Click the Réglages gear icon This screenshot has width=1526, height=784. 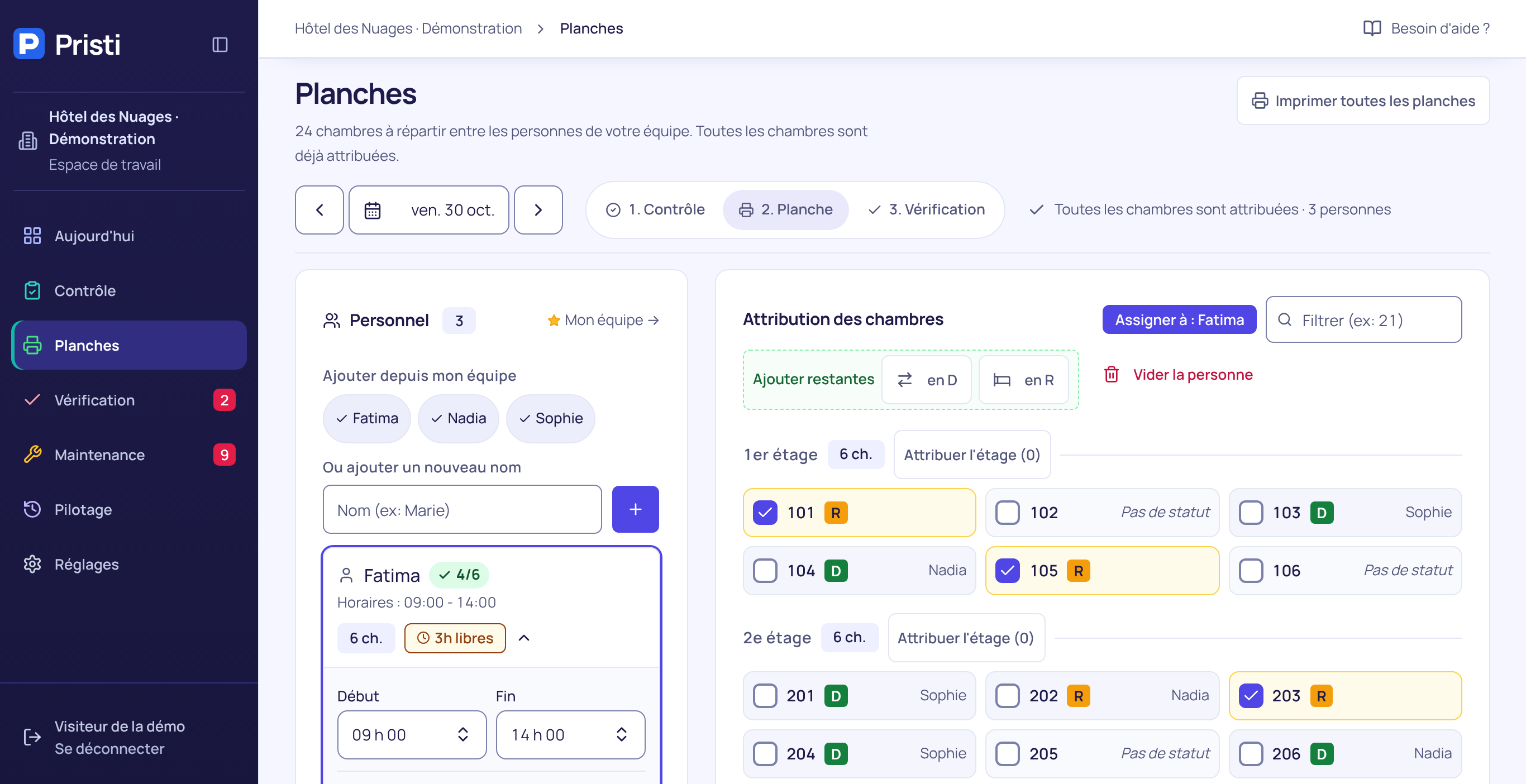(32, 564)
